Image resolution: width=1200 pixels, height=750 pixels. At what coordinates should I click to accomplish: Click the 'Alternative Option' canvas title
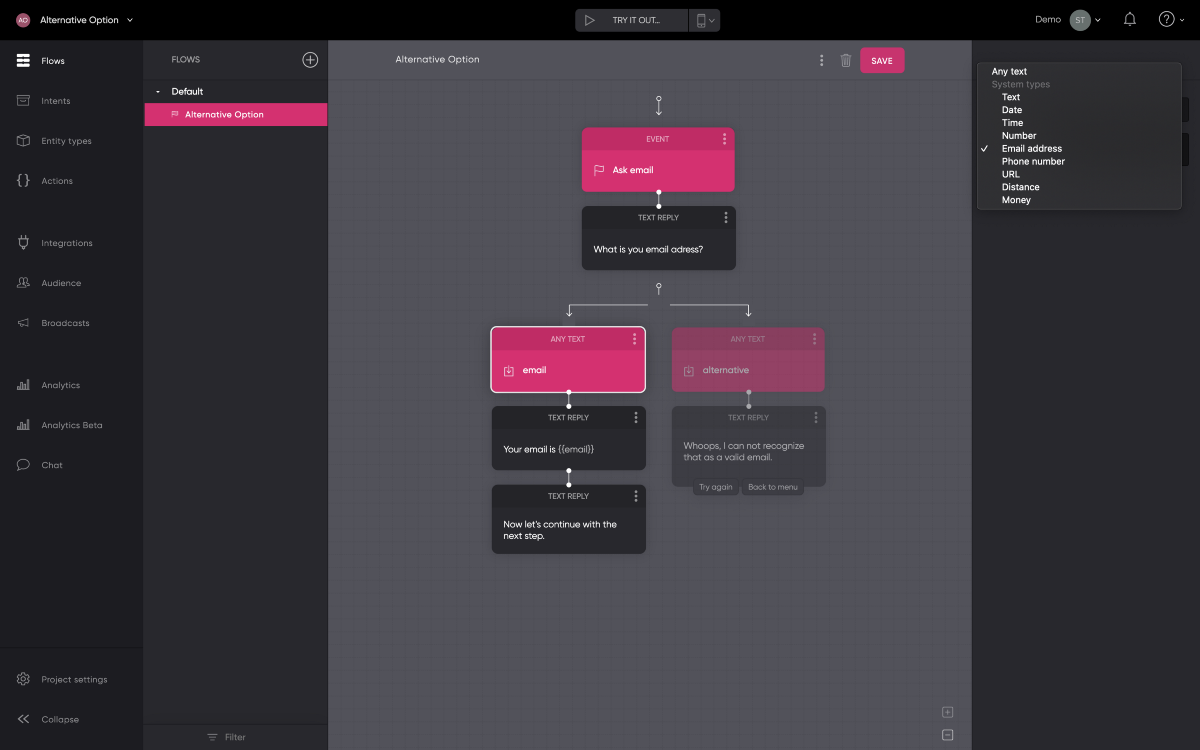437,60
